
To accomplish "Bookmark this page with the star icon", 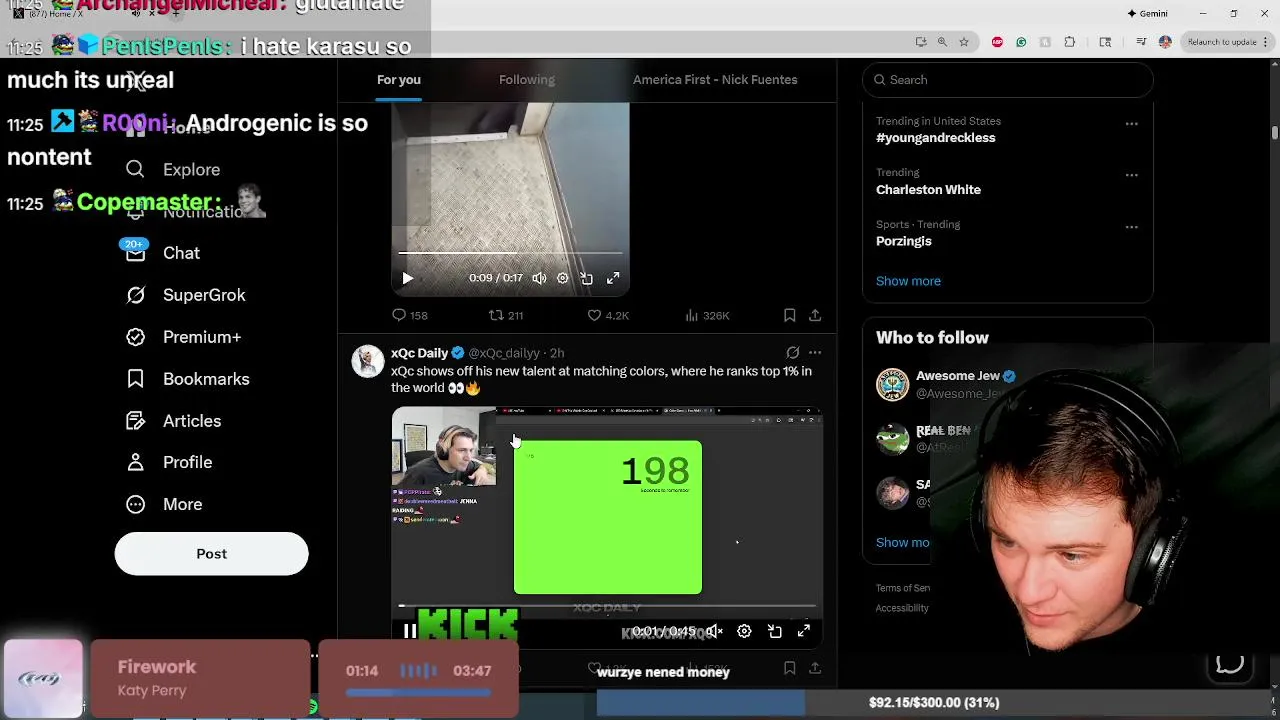I will click(964, 42).
